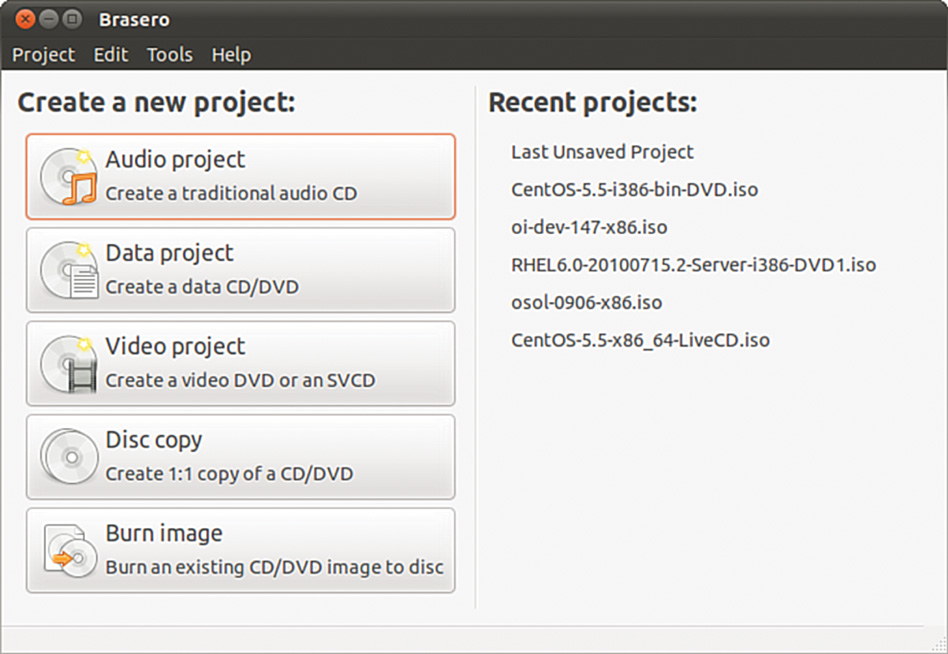948x654 pixels.
Task: Click the window resize grip corner
Action: pos(938,644)
